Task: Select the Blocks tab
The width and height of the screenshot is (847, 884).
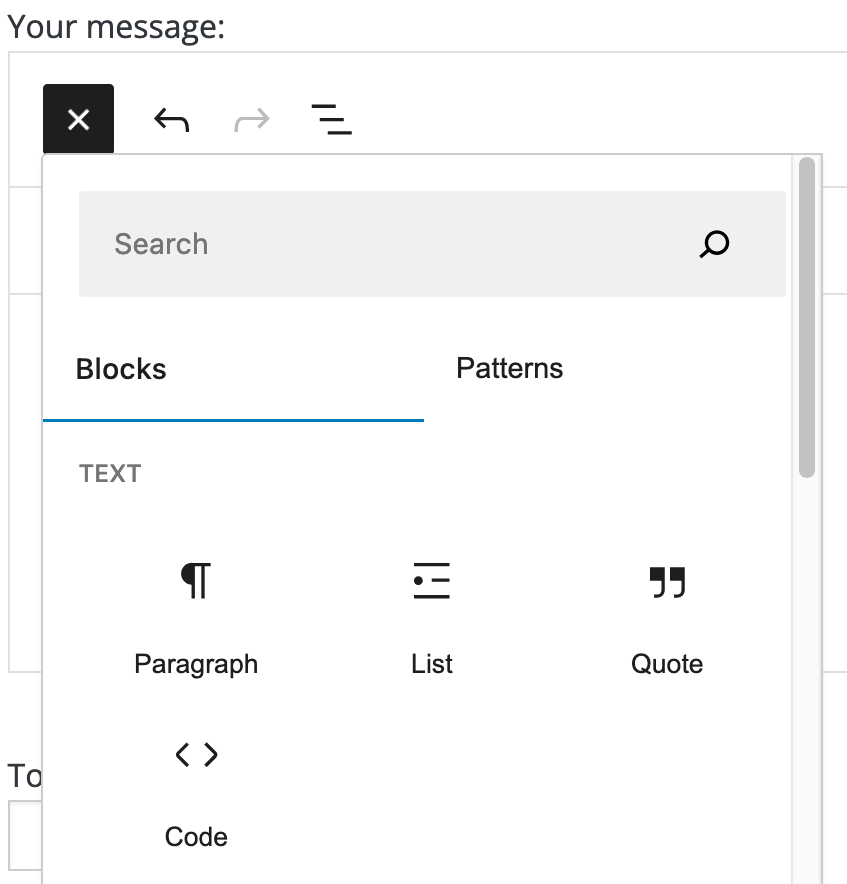Action: [x=120, y=368]
